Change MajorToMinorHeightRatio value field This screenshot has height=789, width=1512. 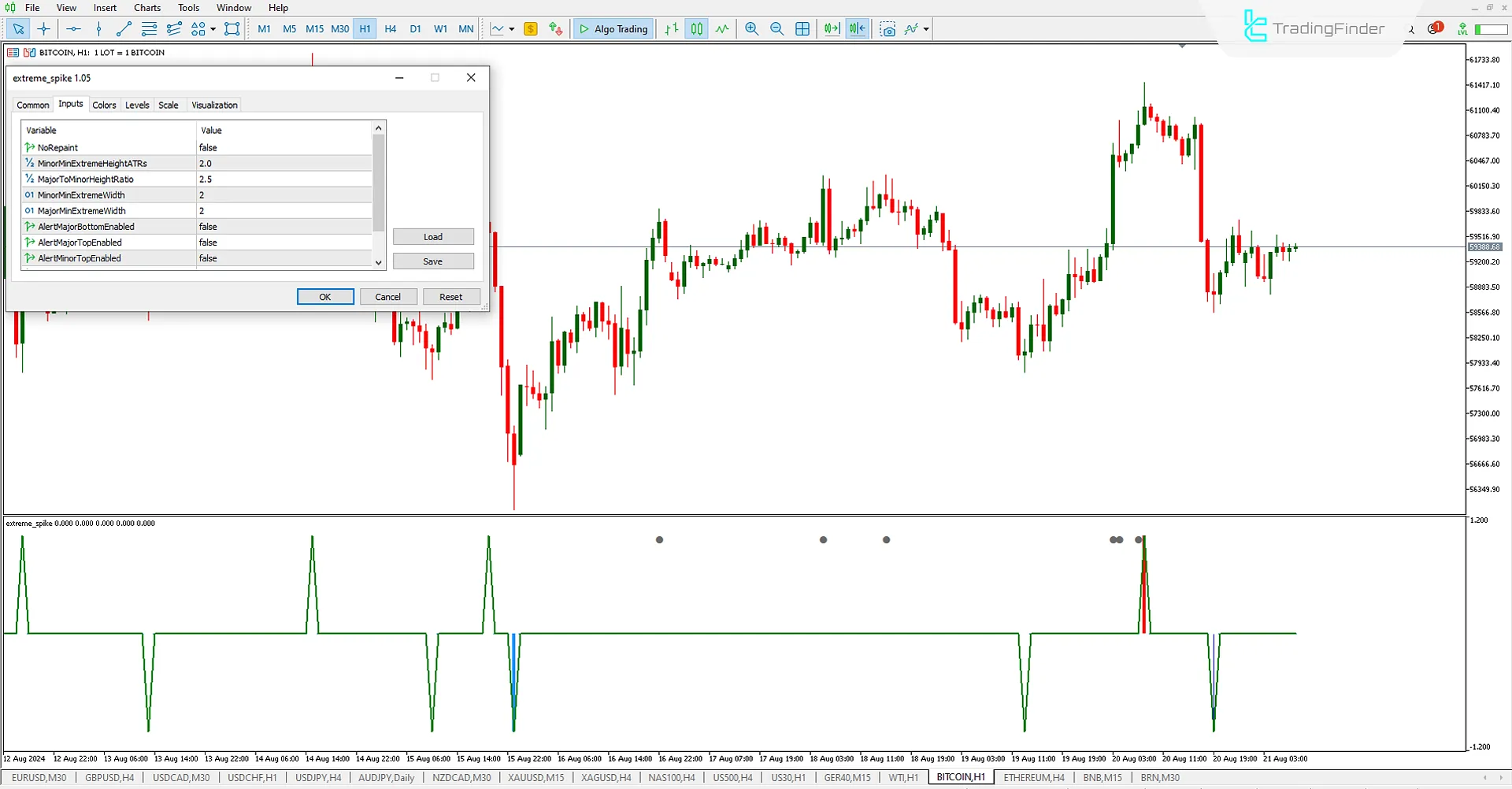click(x=283, y=179)
